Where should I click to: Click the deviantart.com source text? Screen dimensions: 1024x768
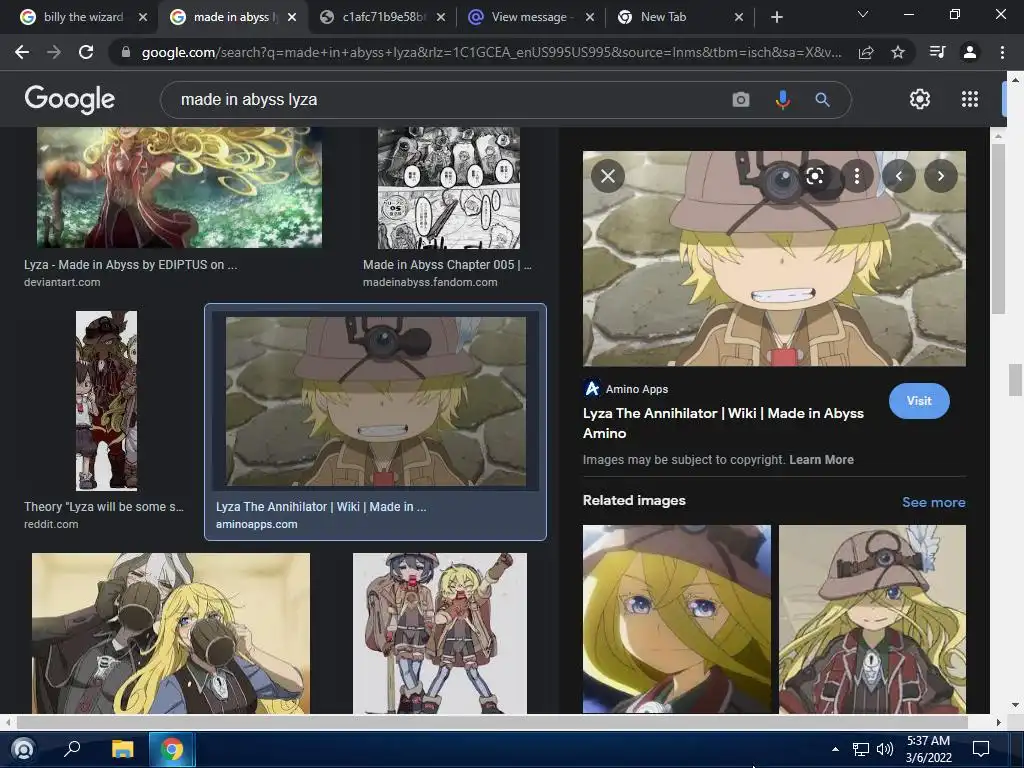coord(62,282)
